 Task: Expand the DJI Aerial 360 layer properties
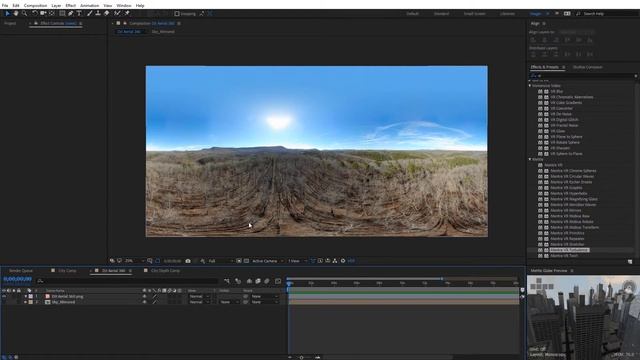[x=25, y=296]
